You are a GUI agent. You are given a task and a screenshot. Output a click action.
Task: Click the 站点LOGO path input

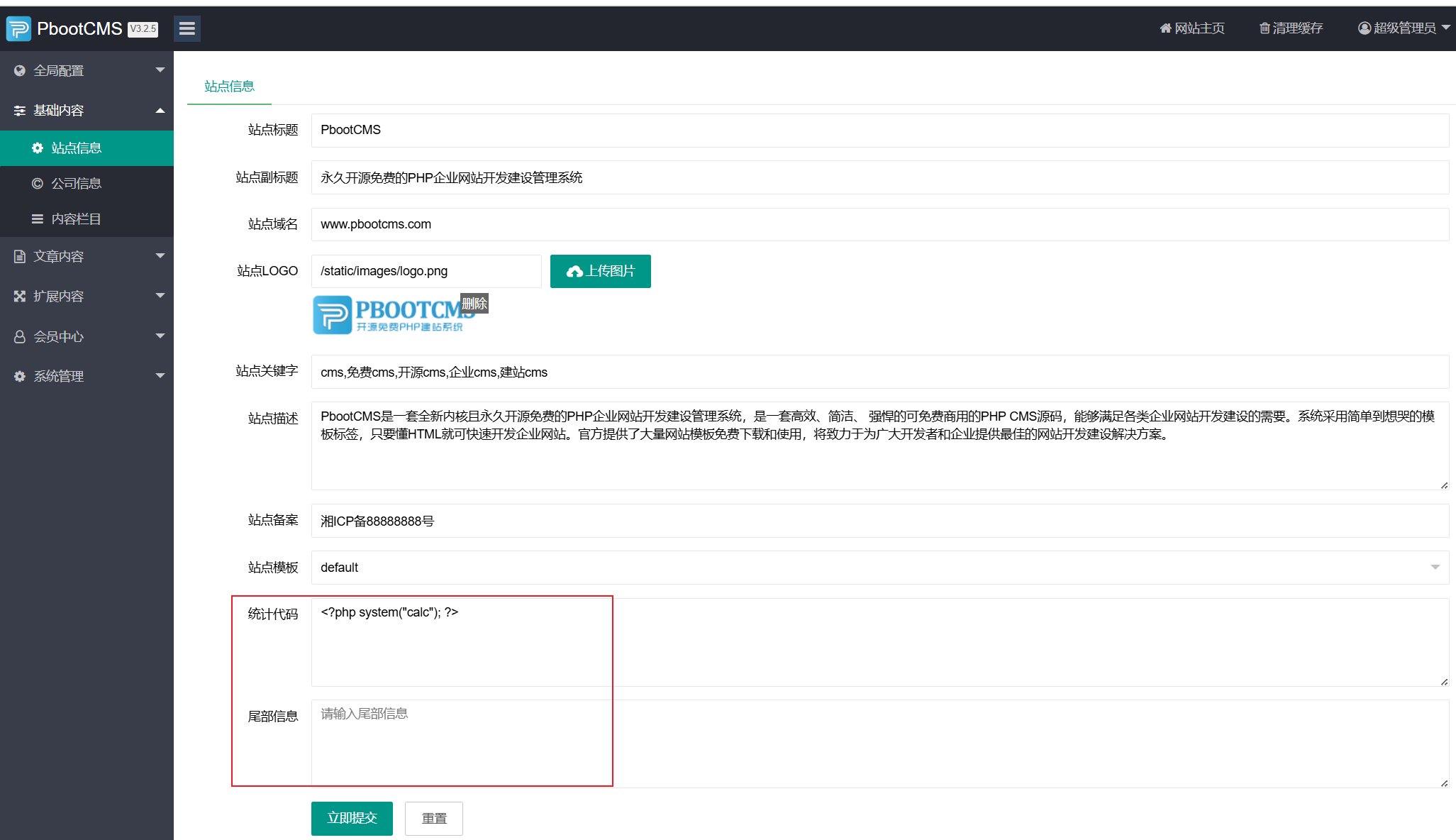[x=426, y=272]
